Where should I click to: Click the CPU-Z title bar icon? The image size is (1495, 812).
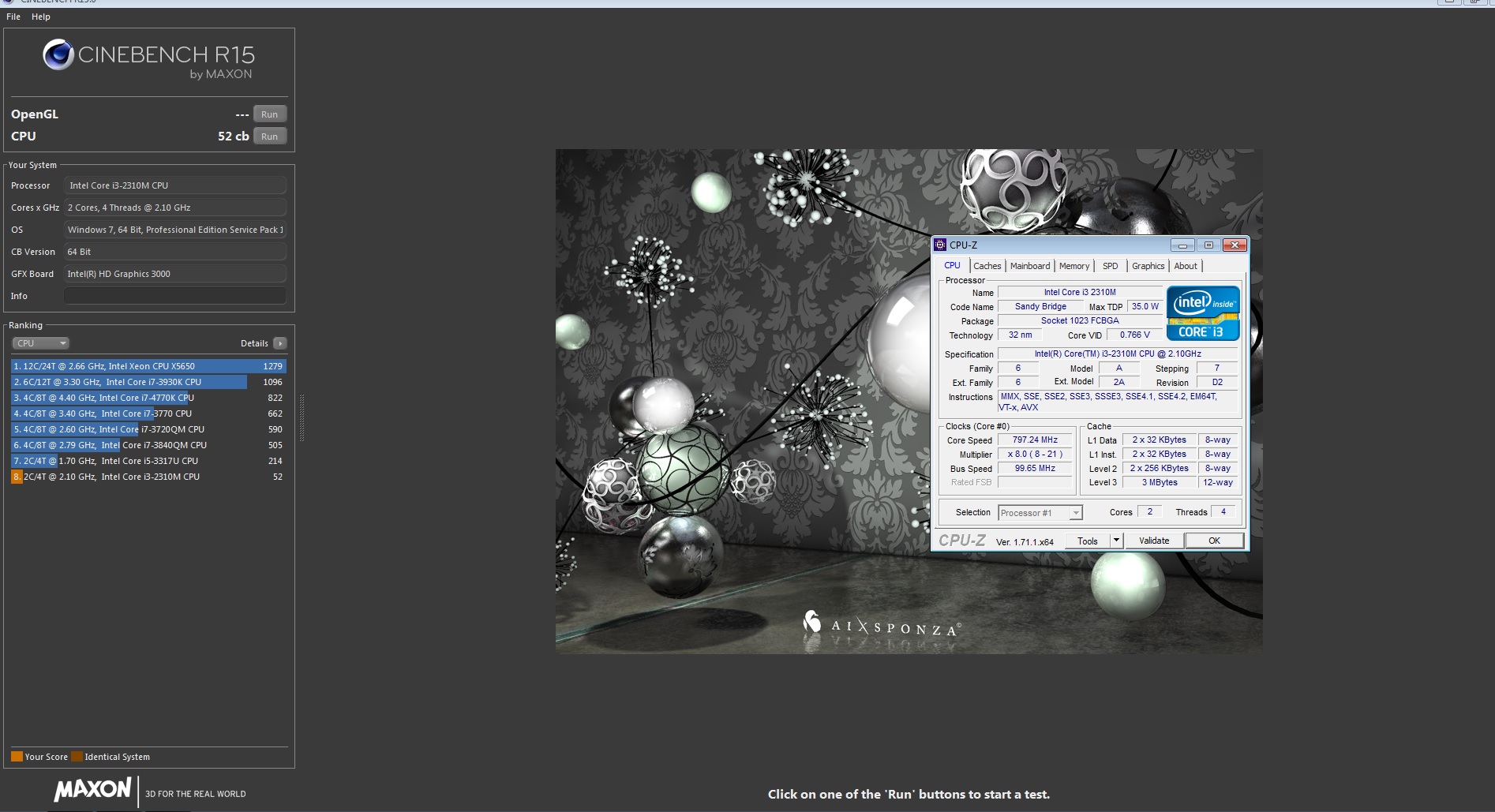pyautogui.click(x=940, y=245)
